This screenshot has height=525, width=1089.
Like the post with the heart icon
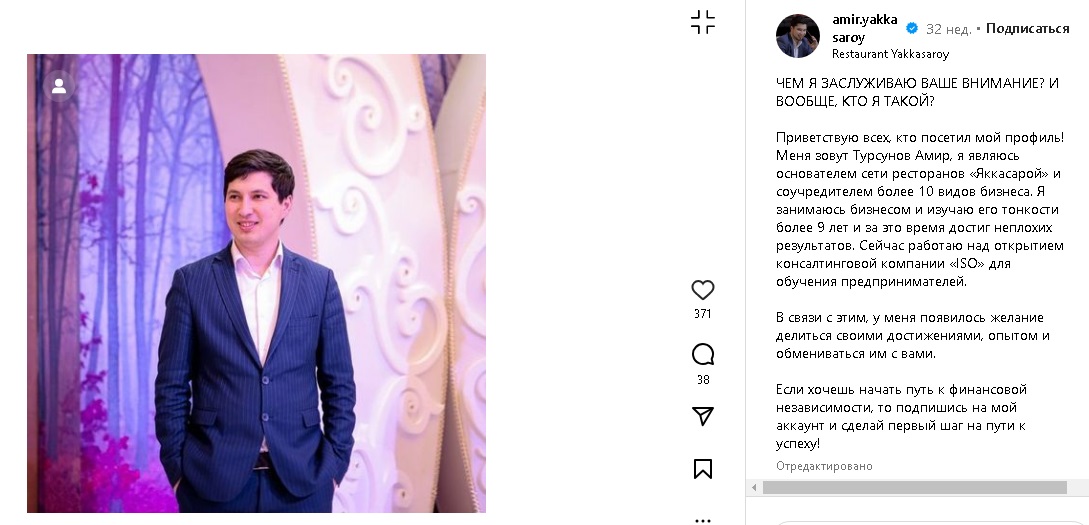pyautogui.click(x=703, y=290)
